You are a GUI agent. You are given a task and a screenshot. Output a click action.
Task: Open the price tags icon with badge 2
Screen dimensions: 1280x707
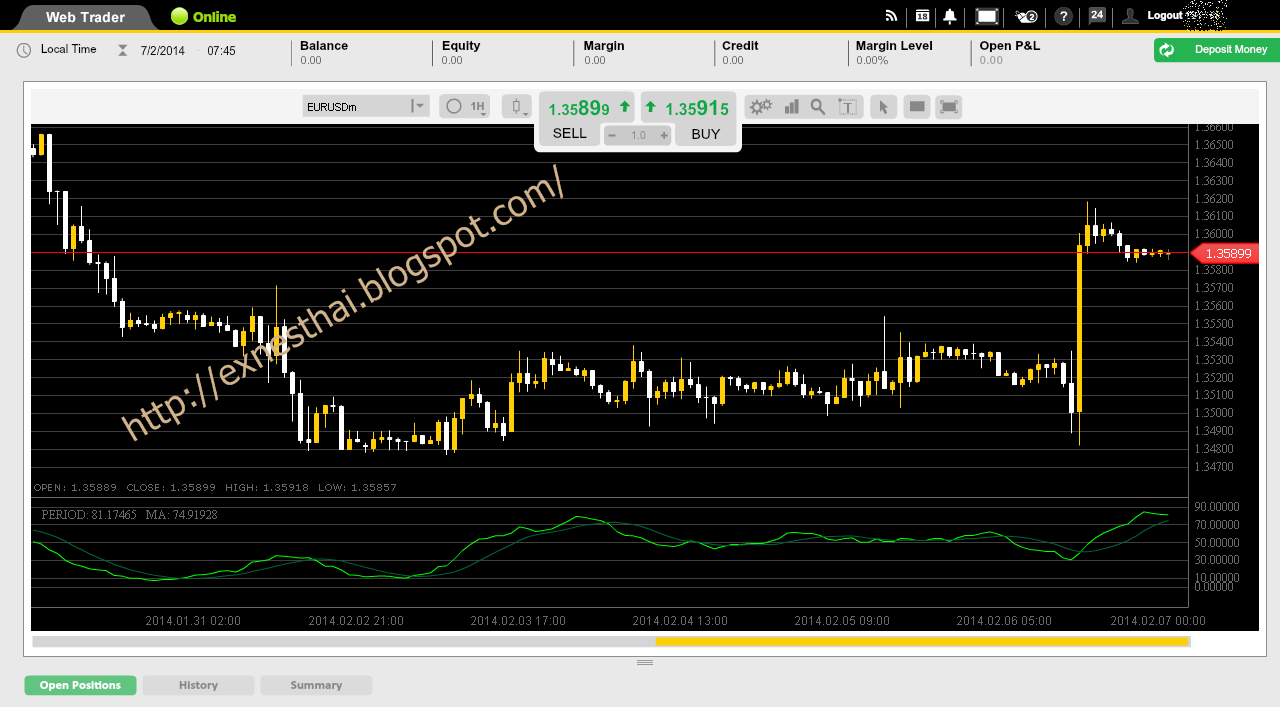[x=1026, y=16]
